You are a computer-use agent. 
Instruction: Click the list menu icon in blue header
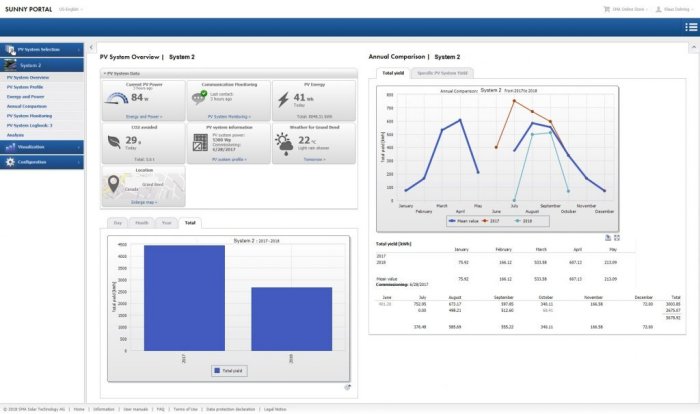[x=691, y=28]
